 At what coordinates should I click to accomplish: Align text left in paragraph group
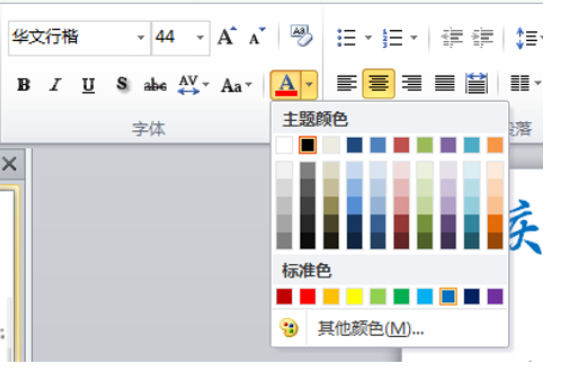(347, 83)
